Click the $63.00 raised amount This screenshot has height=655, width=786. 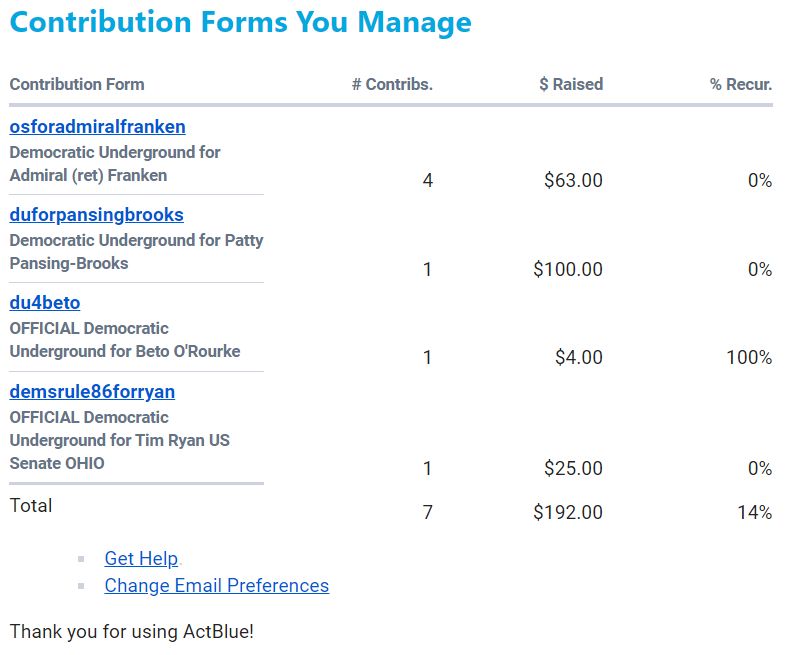573,181
